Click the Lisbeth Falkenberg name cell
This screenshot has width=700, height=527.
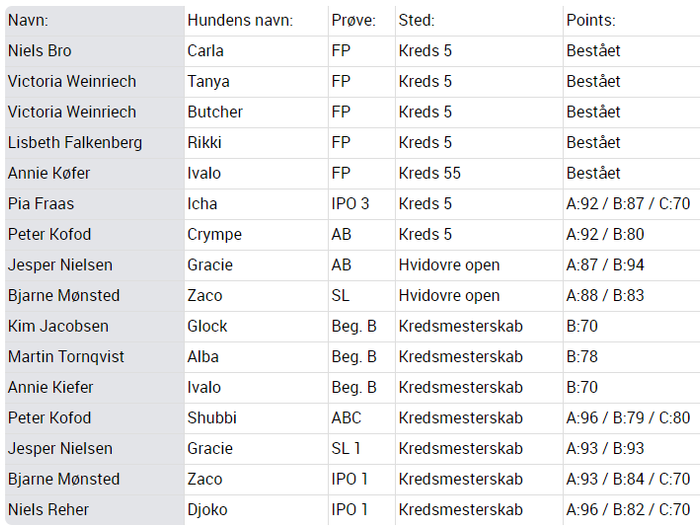95,143
